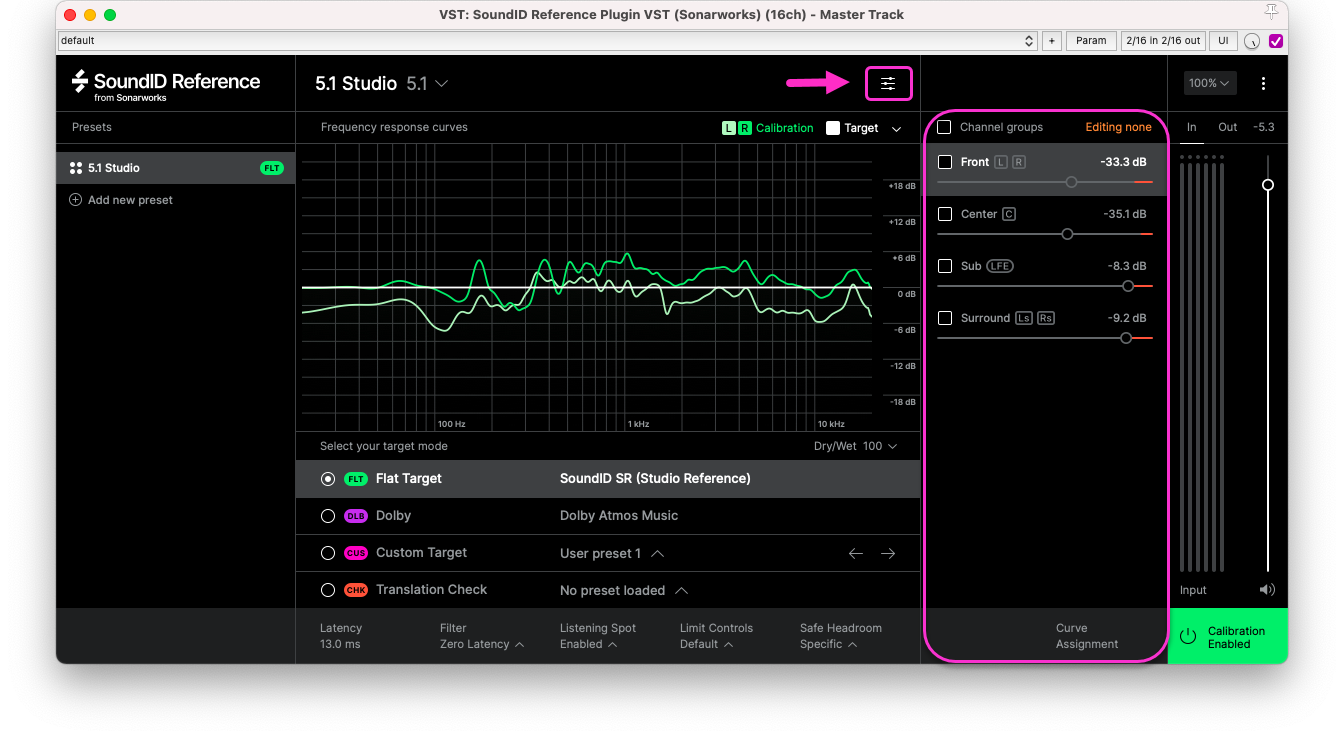This screenshot has width=1343, height=738.
Task: Click the next custom preset right arrow
Action: coord(888,553)
